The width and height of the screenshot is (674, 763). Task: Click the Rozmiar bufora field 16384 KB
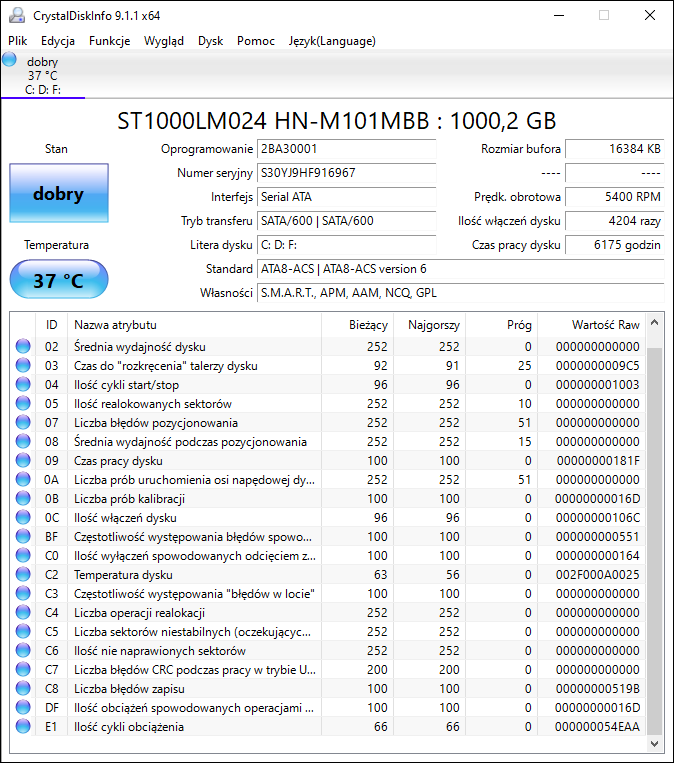(615, 149)
